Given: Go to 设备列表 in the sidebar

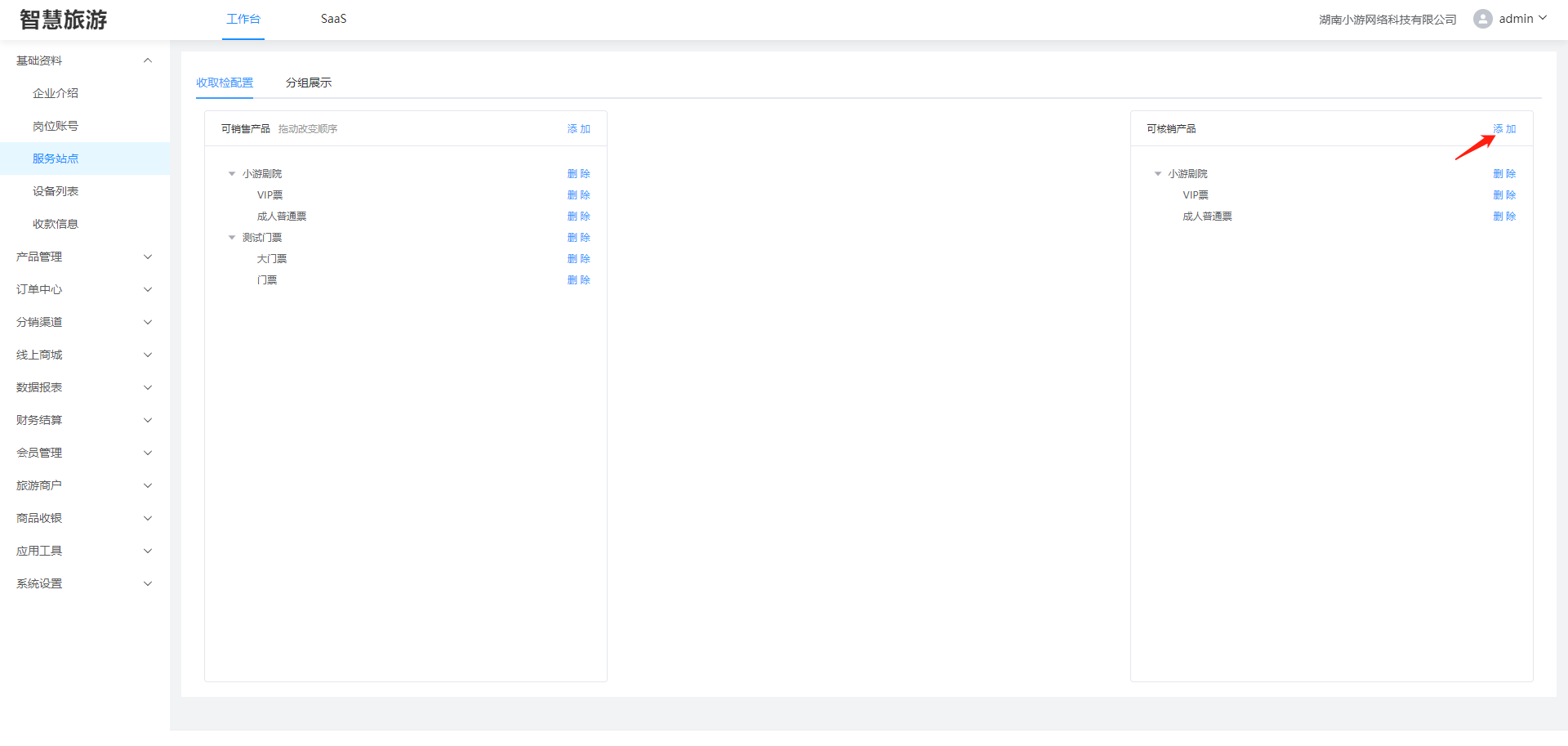Looking at the screenshot, I should pyautogui.click(x=56, y=191).
